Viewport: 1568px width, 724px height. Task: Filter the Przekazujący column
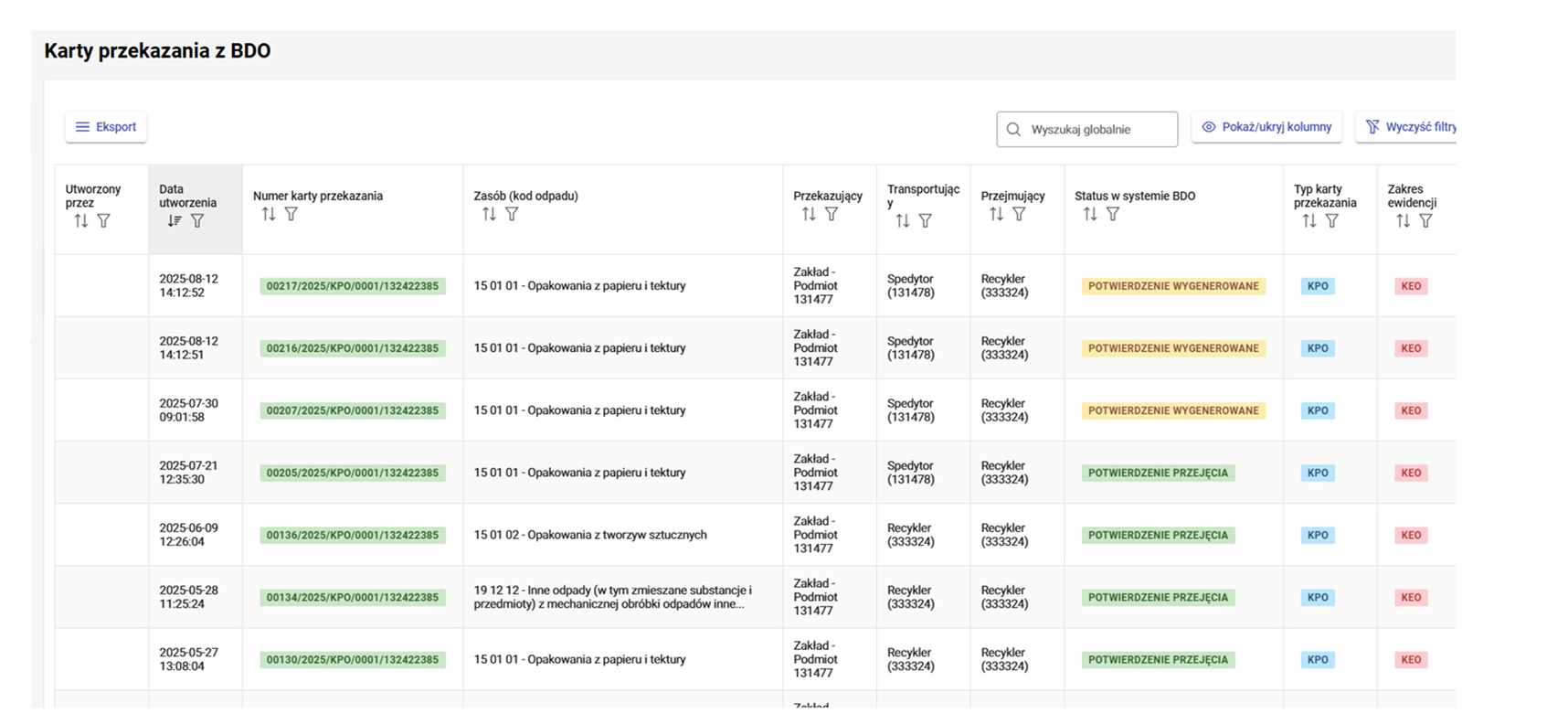tap(832, 214)
